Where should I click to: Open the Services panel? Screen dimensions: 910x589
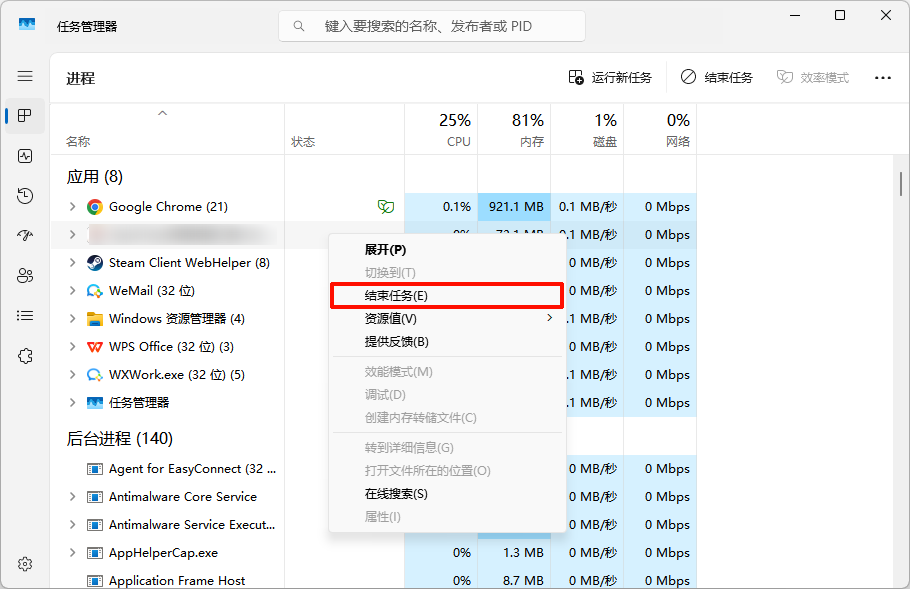point(25,355)
